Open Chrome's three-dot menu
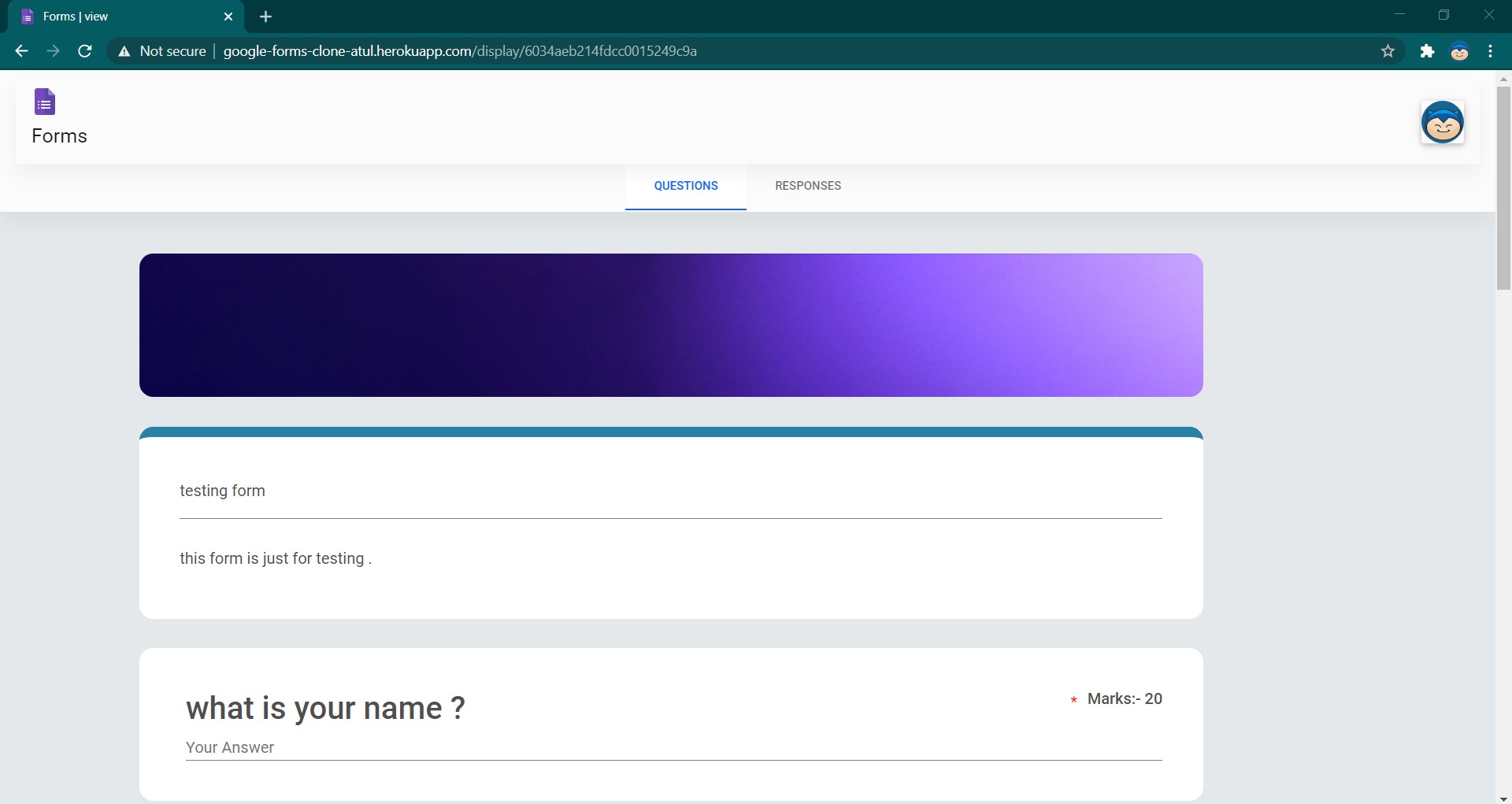1512x804 pixels. pos(1490,51)
